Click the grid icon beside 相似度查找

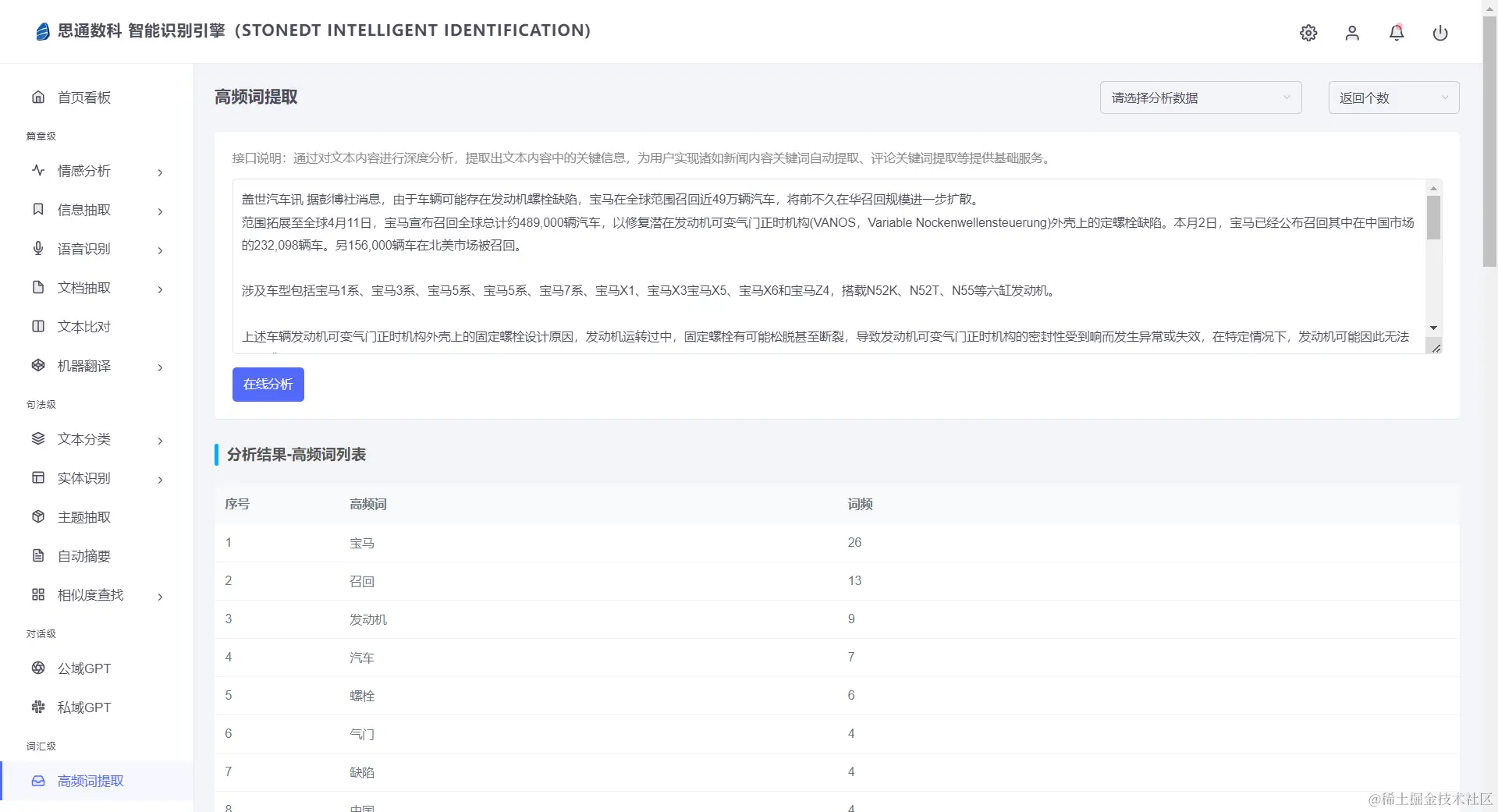38,594
